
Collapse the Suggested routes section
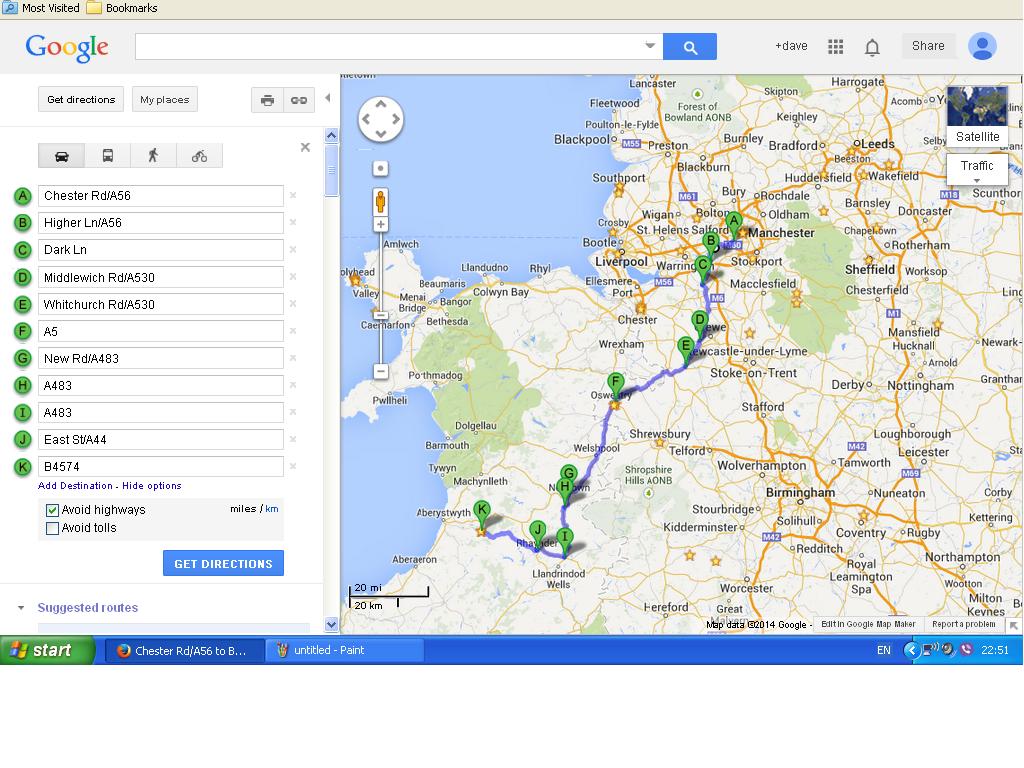pos(21,608)
